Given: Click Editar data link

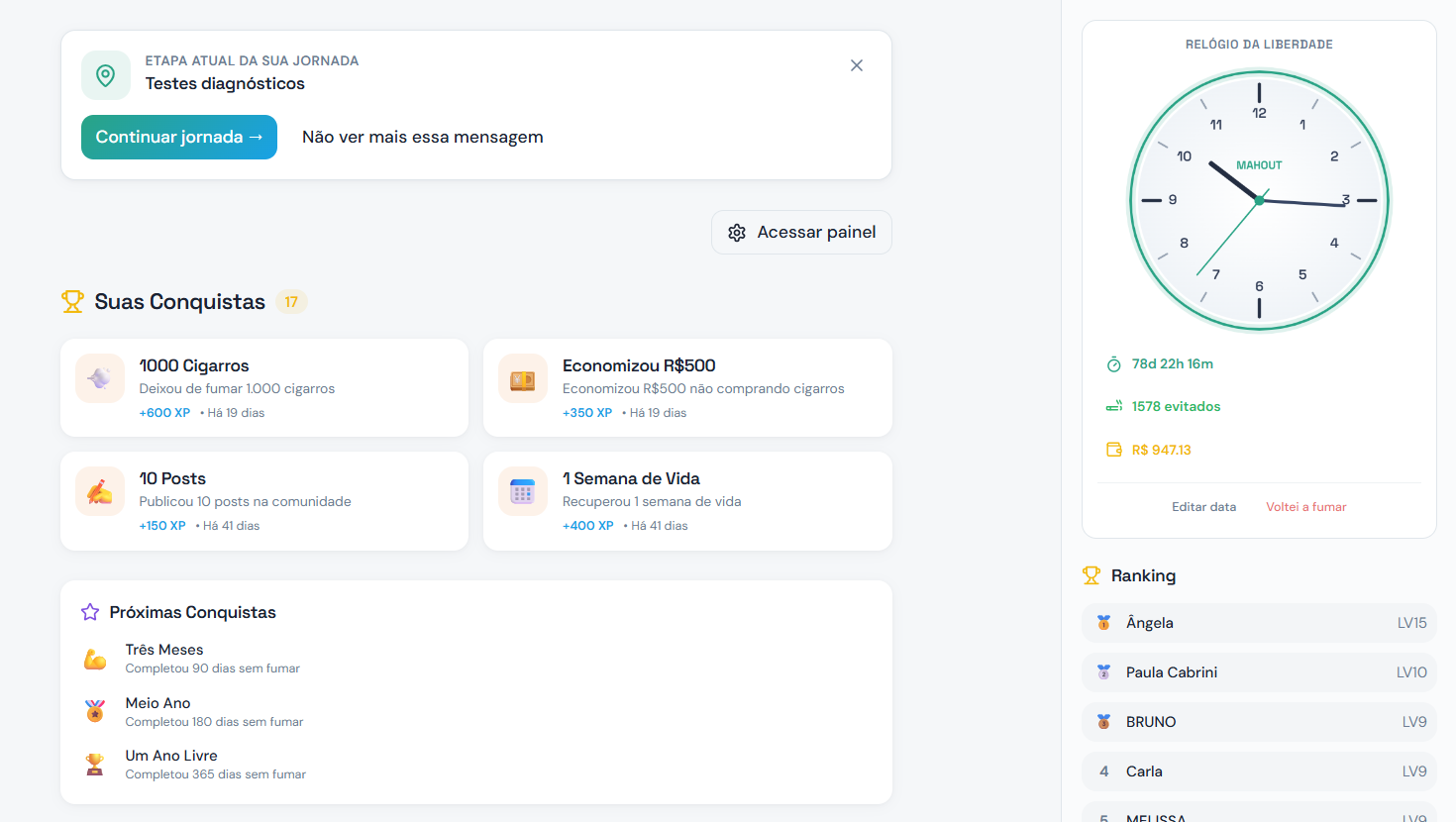Looking at the screenshot, I should click(1204, 507).
